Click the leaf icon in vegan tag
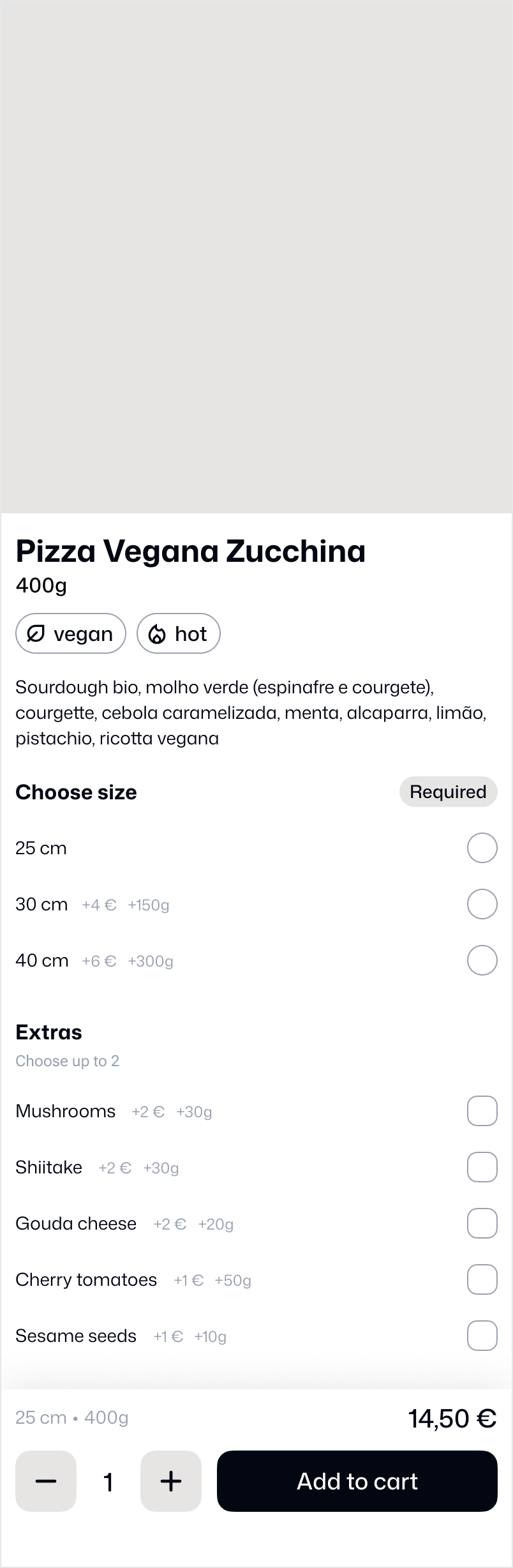 [36, 633]
